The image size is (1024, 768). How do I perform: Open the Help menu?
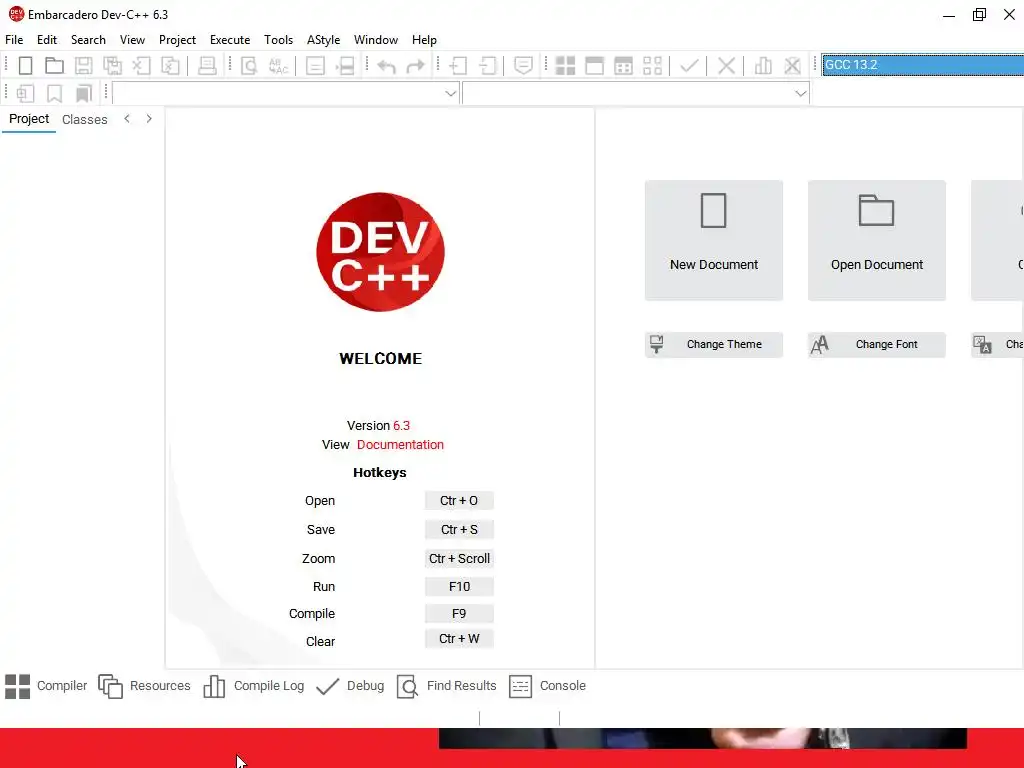[x=424, y=40]
